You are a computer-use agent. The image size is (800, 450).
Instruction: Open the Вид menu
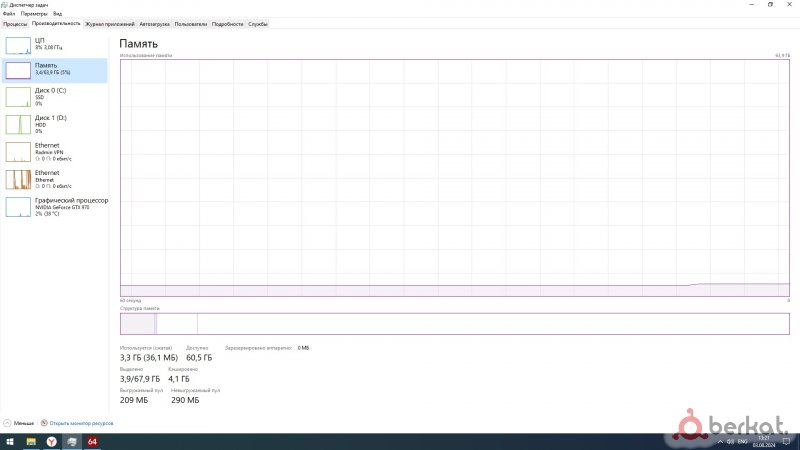pyautogui.click(x=57, y=14)
